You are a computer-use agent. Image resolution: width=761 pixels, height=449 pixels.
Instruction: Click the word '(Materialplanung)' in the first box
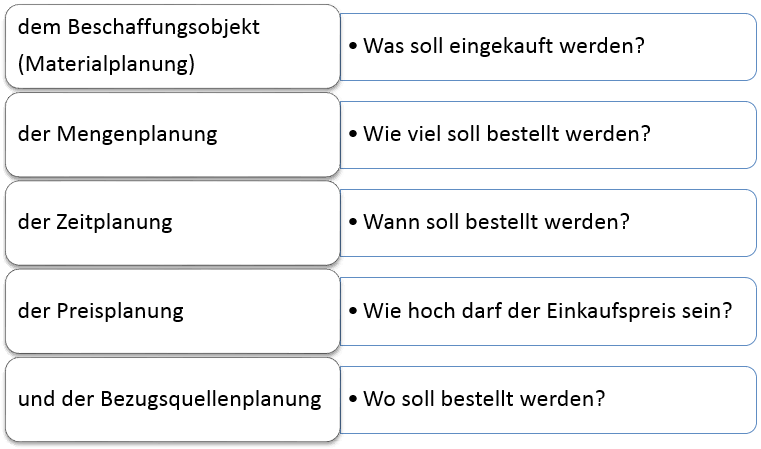coord(106,66)
